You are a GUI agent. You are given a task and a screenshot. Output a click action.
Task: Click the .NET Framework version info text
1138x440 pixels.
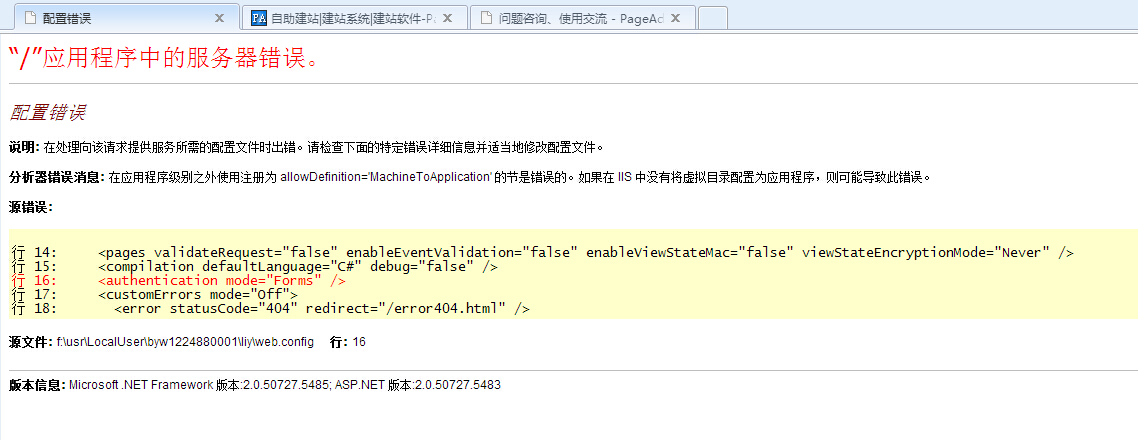click(284, 385)
